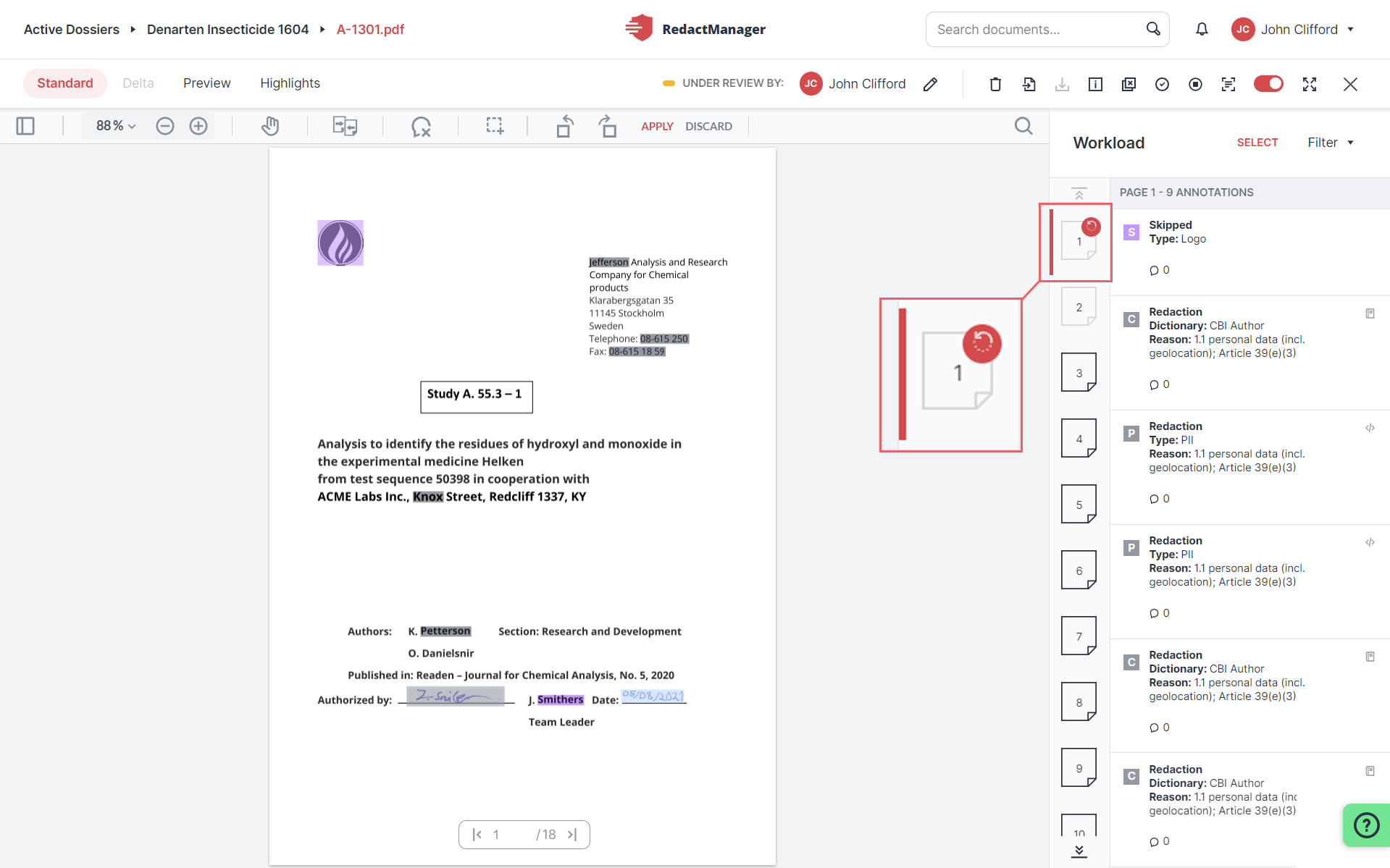Toggle fullscreen mode icon
Screen dimensions: 1390x868
coord(1310,84)
